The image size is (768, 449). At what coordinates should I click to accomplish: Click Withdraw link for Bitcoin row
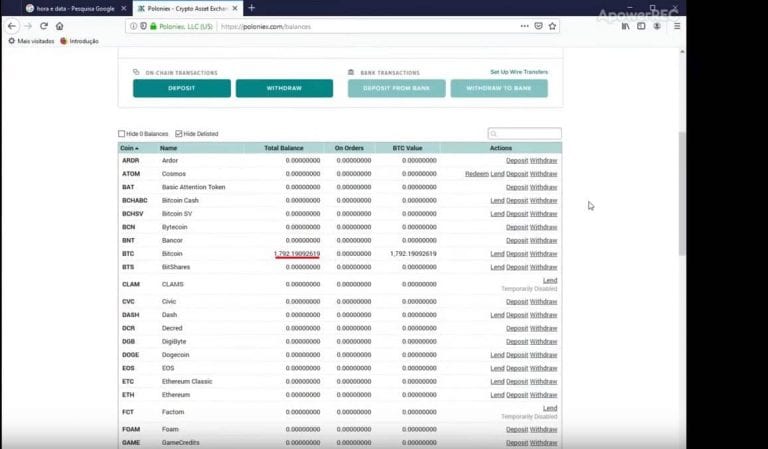point(544,254)
